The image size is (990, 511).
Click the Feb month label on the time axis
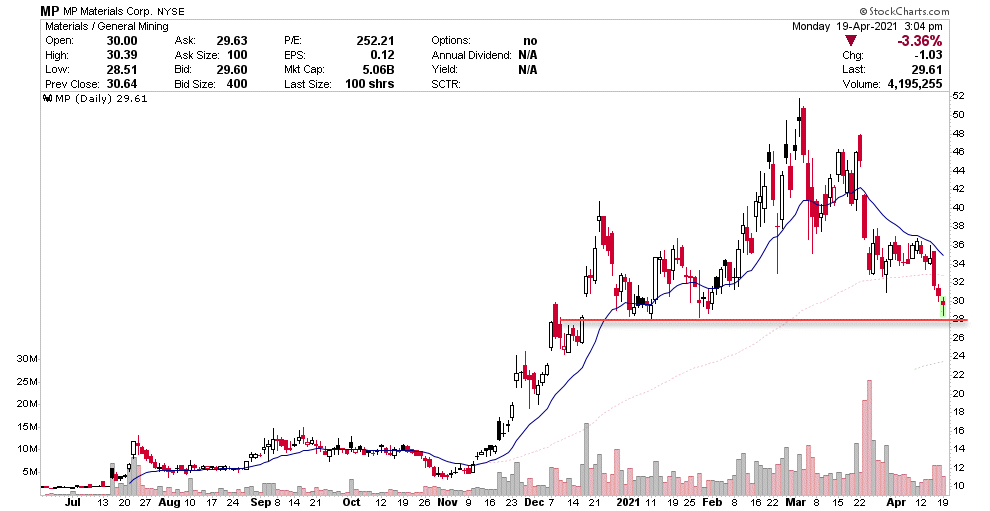(x=712, y=503)
